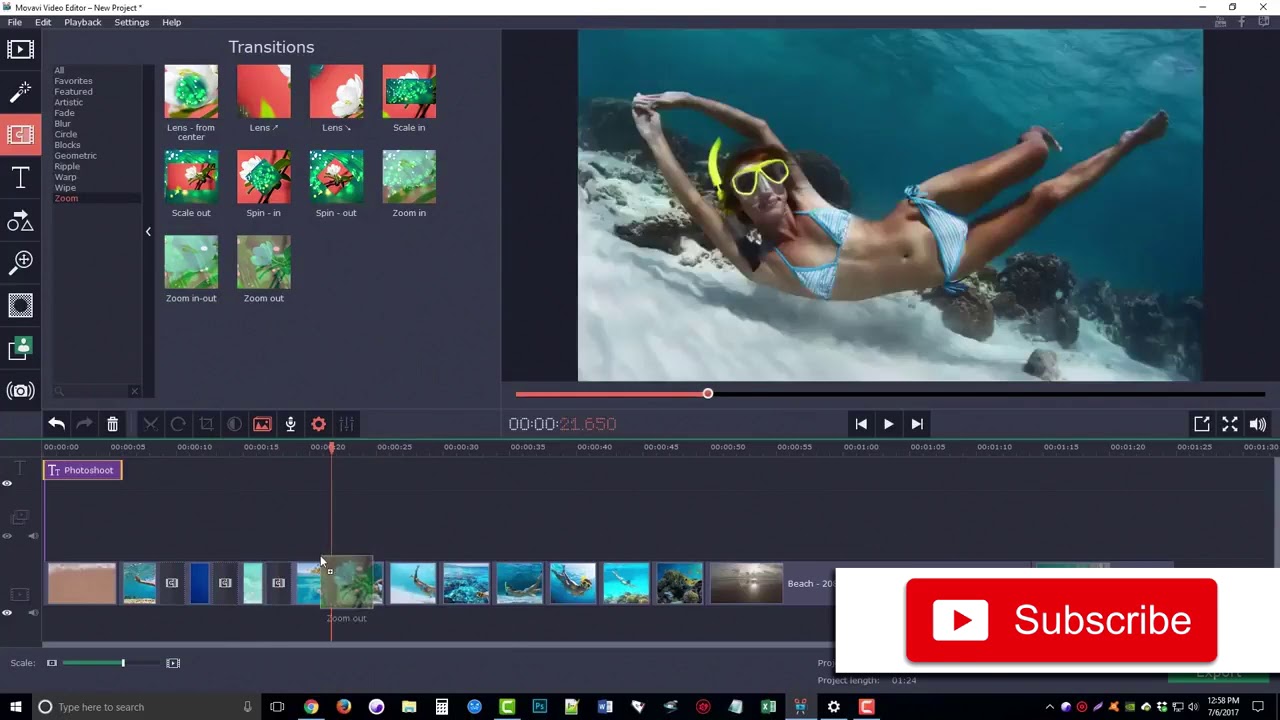Select the Spin - in transition thumbnail
Viewport: 1280px width, 720px height.
tap(264, 177)
